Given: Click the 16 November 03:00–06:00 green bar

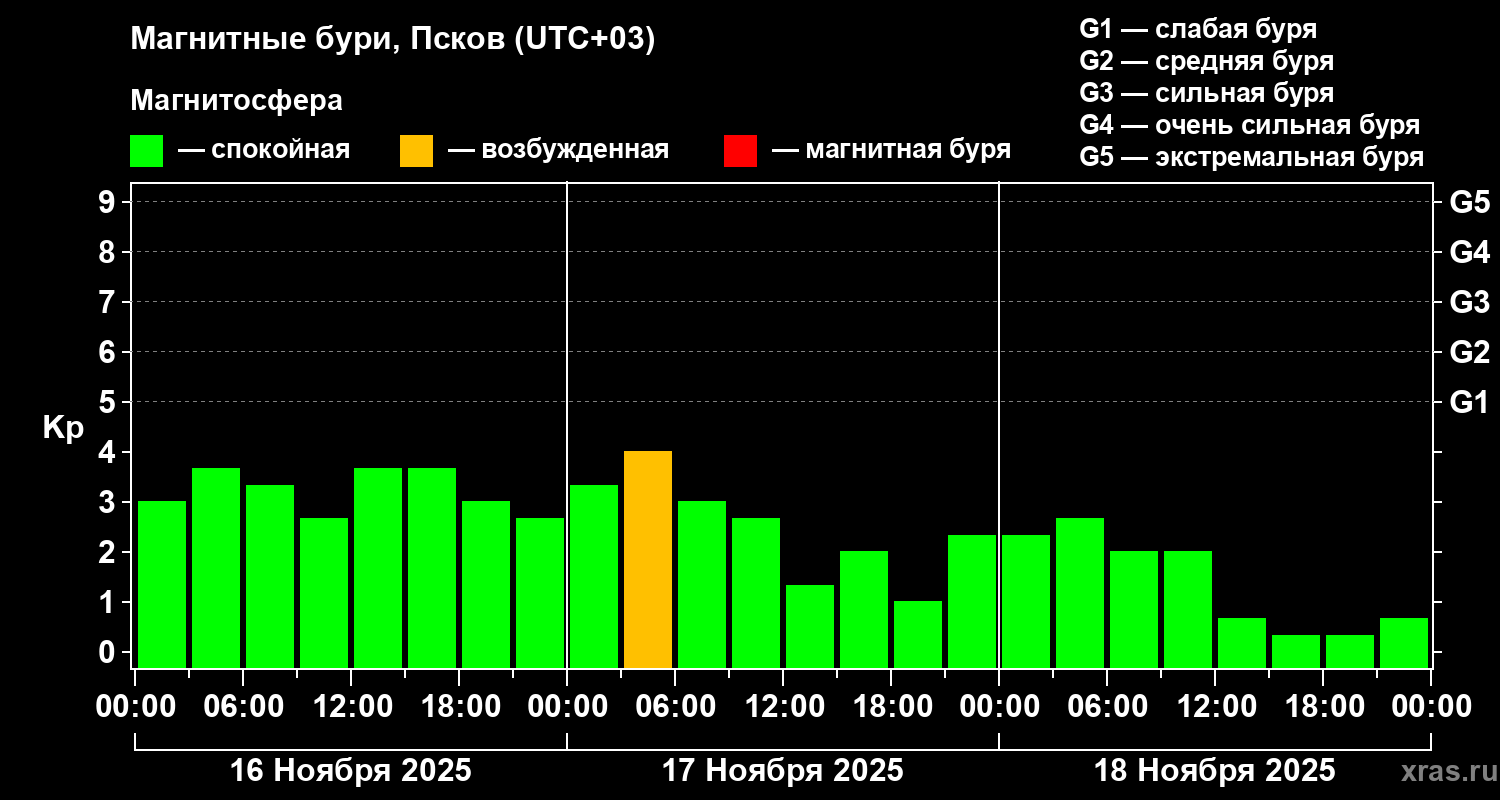Looking at the screenshot, I should coord(216,568).
